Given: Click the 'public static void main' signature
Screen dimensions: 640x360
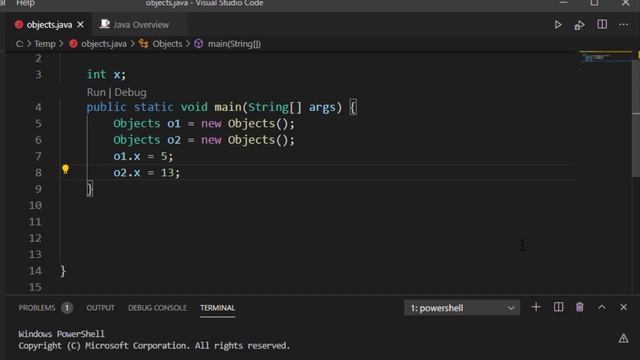Looking at the screenshot, I should [222, 107].
